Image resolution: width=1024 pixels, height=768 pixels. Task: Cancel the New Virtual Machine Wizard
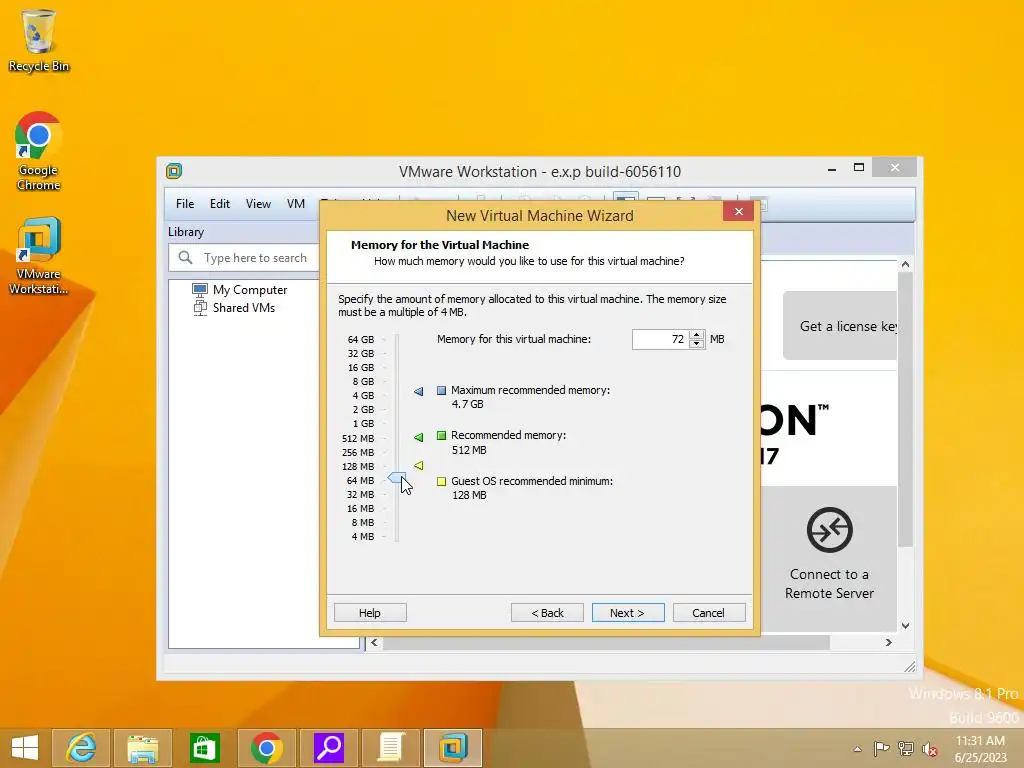click(x=709, y=613)
